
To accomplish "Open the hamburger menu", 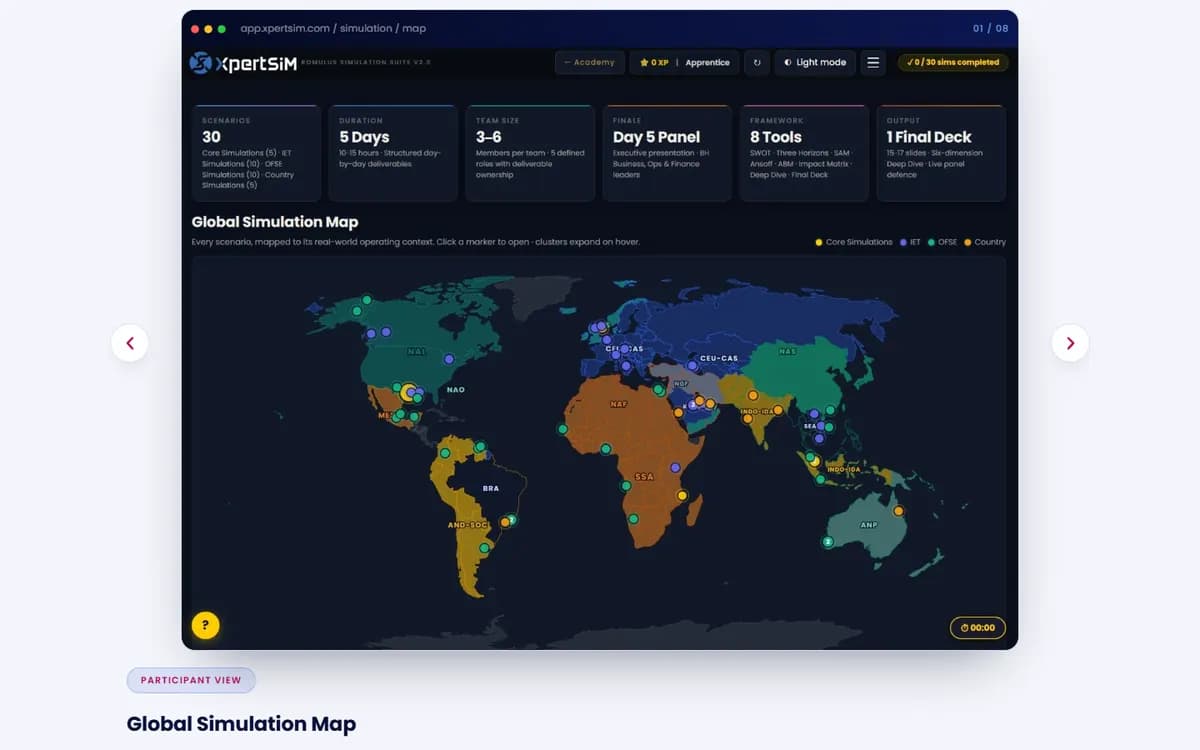I will click(x=873, y=62).
